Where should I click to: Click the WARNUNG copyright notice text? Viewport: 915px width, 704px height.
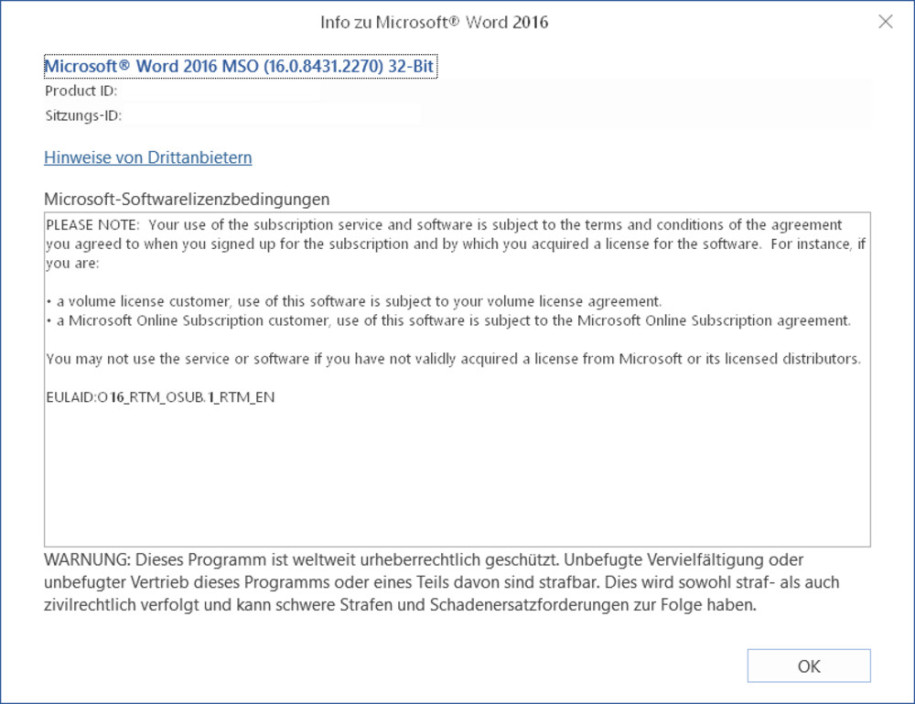pyautogui.click(x=442, y=582)
